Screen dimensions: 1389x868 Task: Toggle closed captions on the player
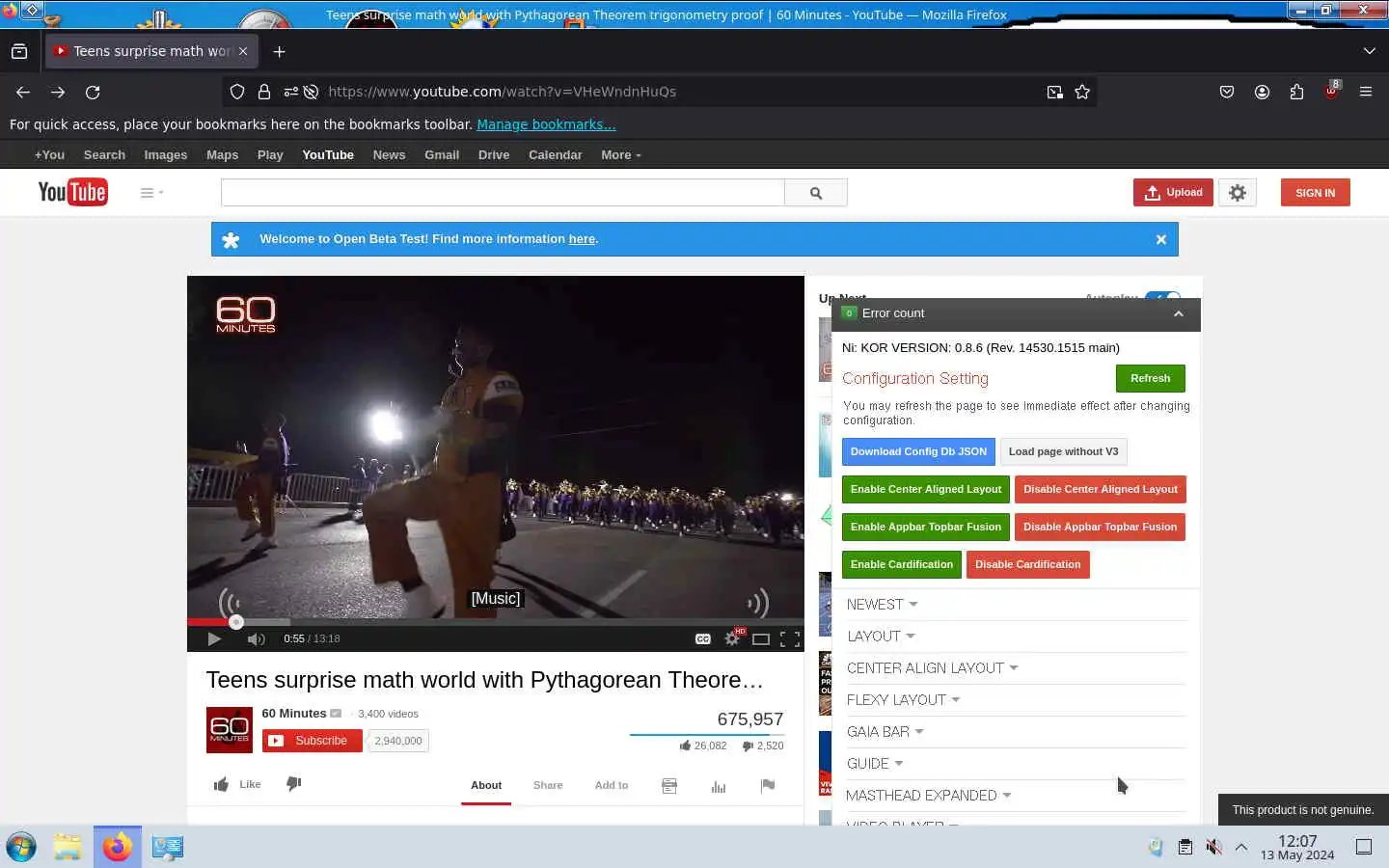(703, 638)
